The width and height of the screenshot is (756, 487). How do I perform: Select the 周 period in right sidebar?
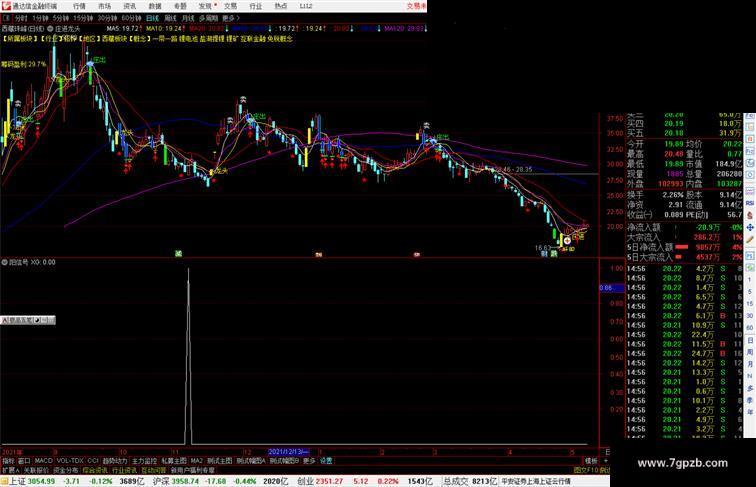750,352
